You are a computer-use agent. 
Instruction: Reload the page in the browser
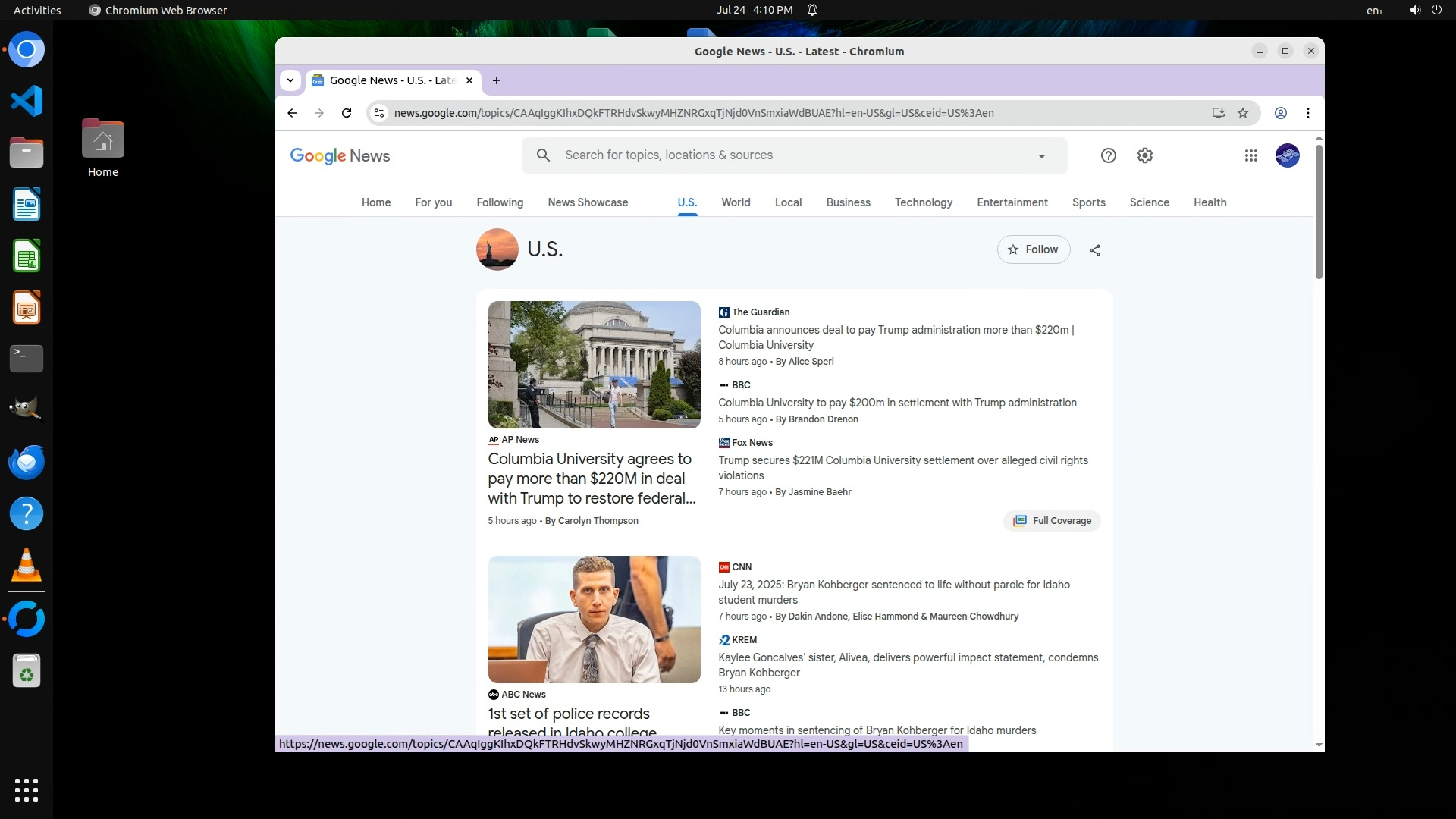347,113
